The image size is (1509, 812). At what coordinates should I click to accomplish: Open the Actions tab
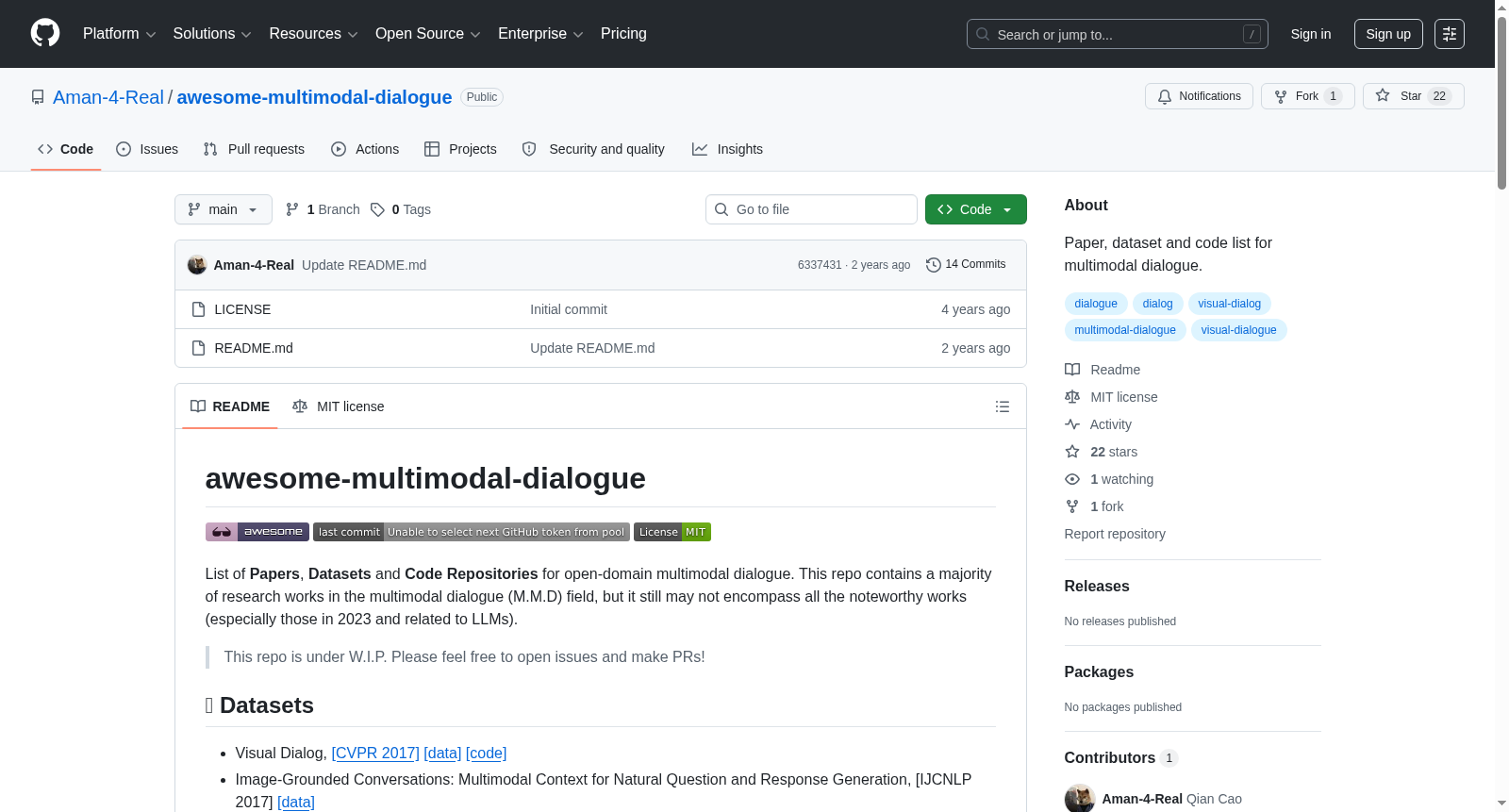[x=365, y=149]
